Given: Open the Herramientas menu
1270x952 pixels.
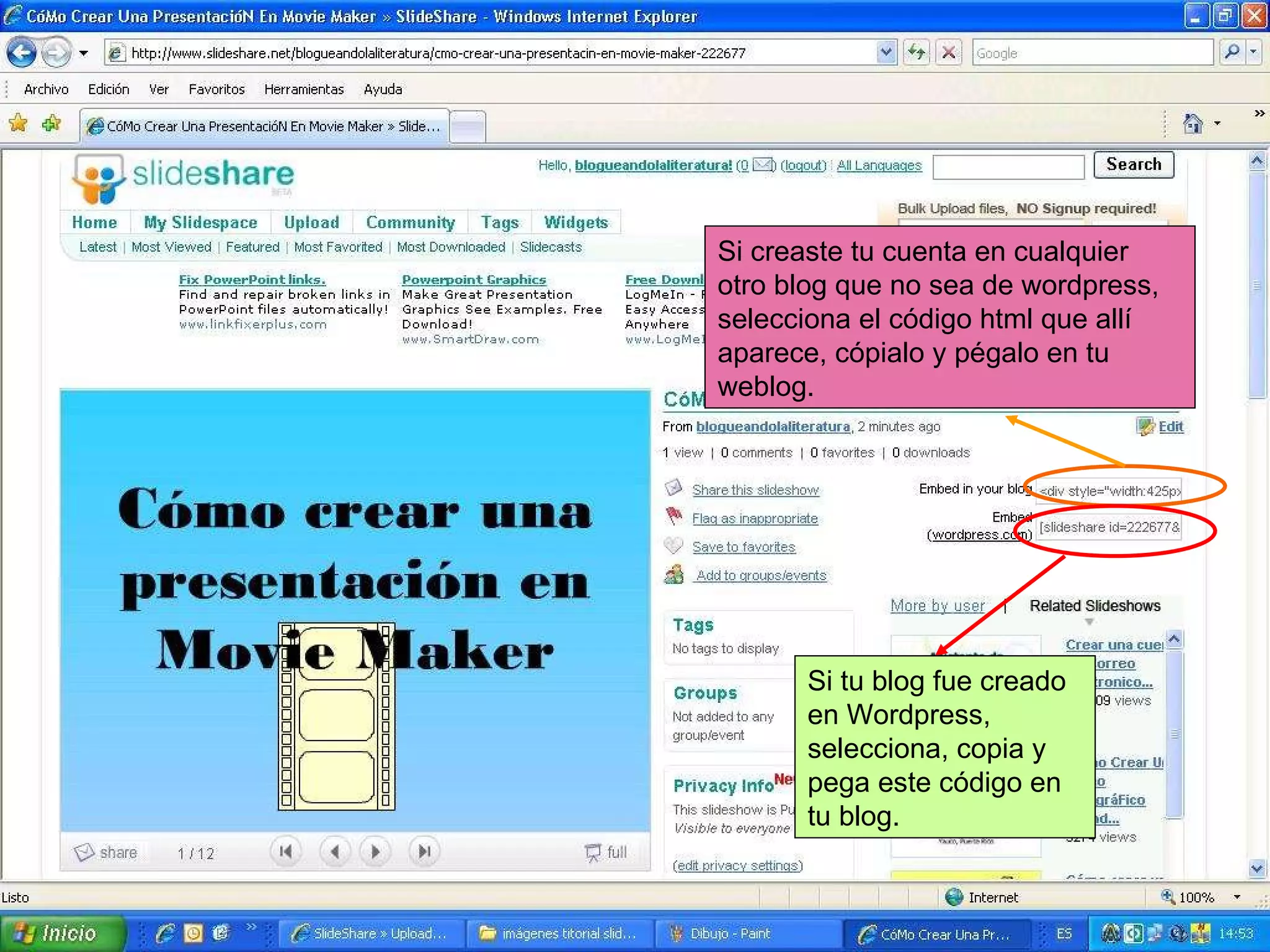Looking at the screenshot, I should click(x=304, y=89).
